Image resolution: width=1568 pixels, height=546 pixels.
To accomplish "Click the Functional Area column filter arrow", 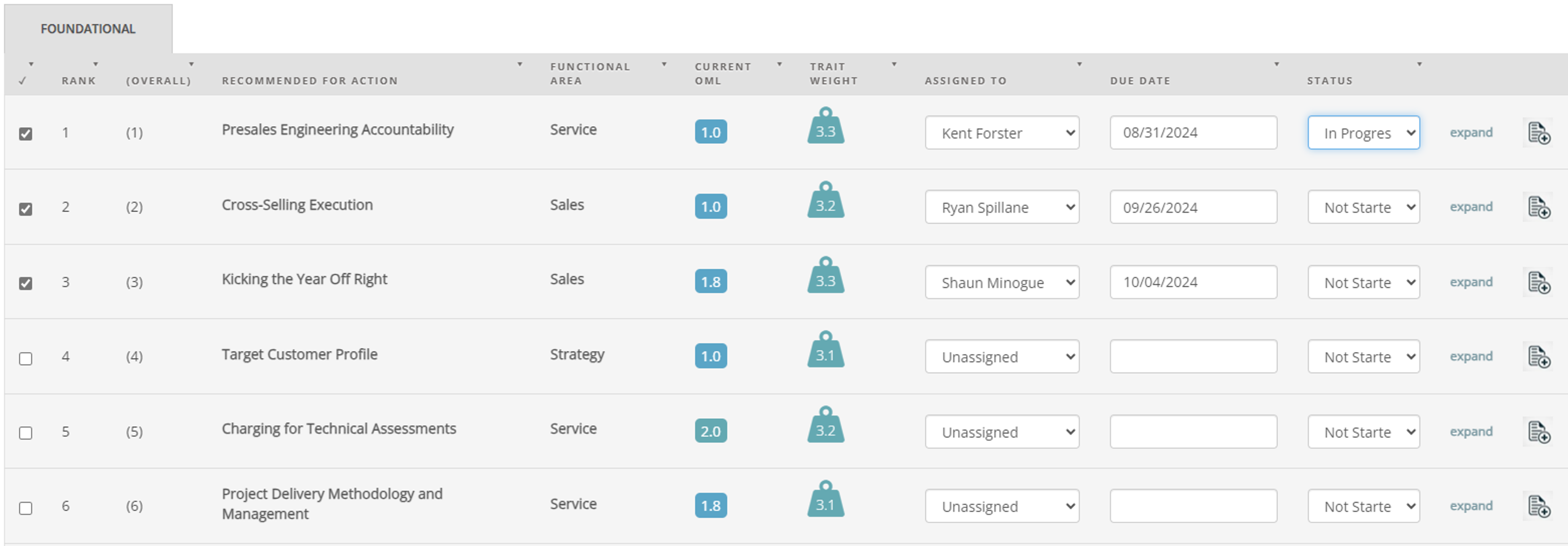I will (x=664, y=64).
